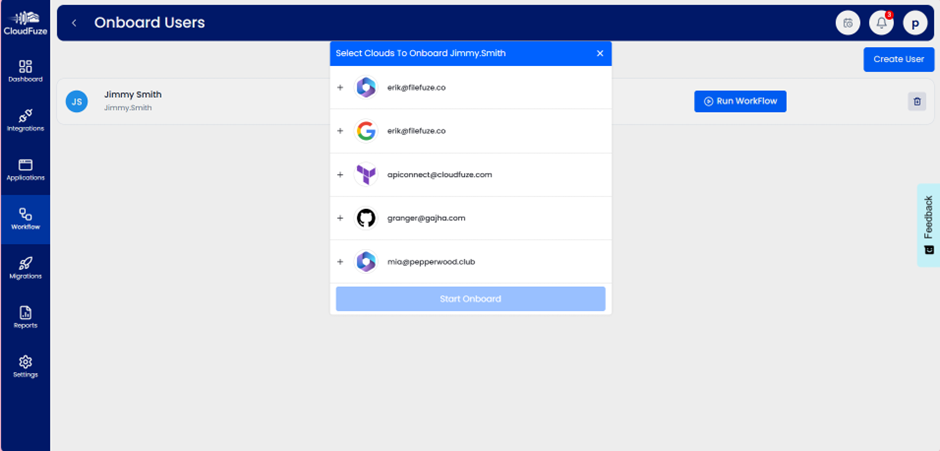940x451 pixels.
Task: Click the Google logo icon
Action: [366, 131]
